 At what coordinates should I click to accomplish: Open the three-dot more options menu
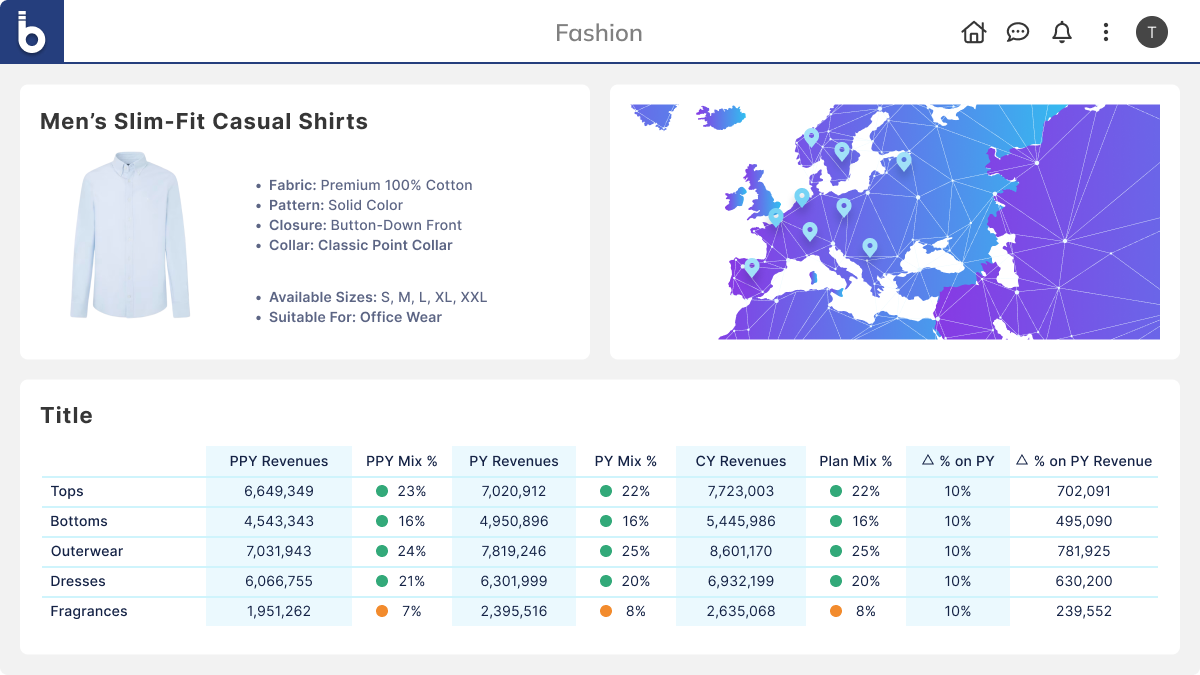coord(1105,32)
